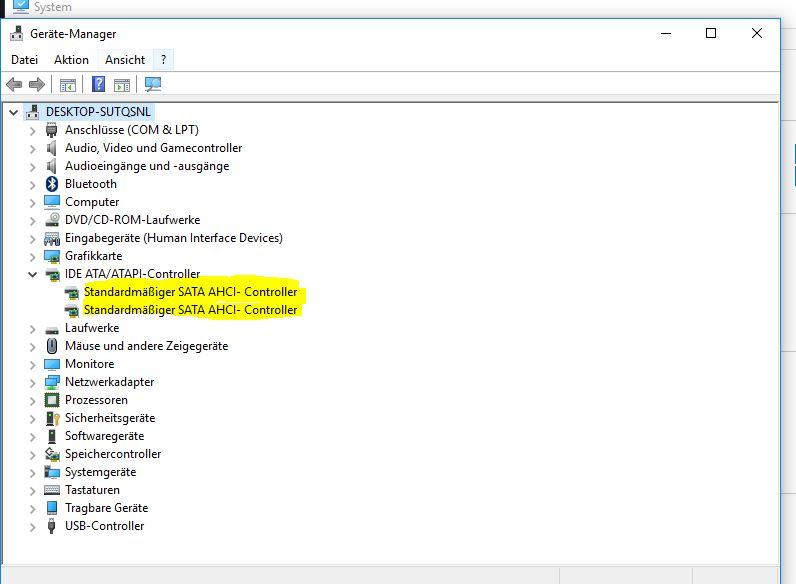Click the Geräte-Manager title bar icon
This screenshot has width=796, height=584.
[x=16, y=33]
